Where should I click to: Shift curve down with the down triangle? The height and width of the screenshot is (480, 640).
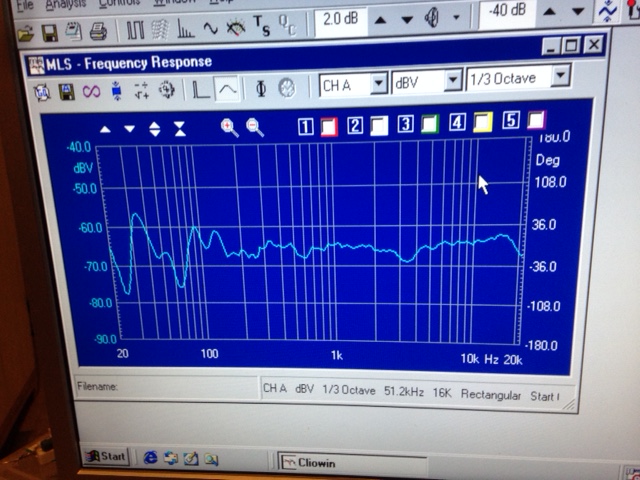[x=129, y=129]
